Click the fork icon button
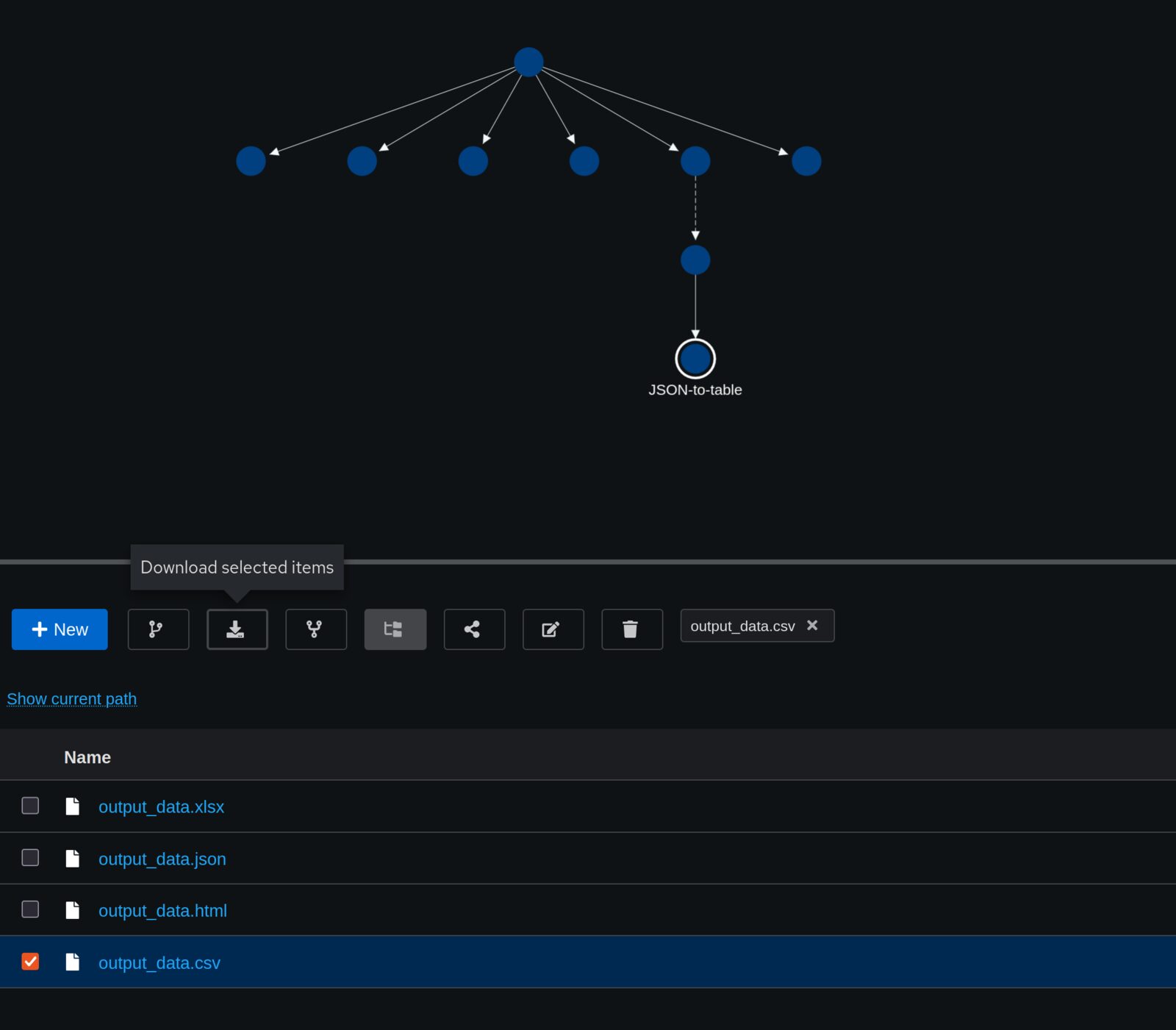 (x=316, y=629)
